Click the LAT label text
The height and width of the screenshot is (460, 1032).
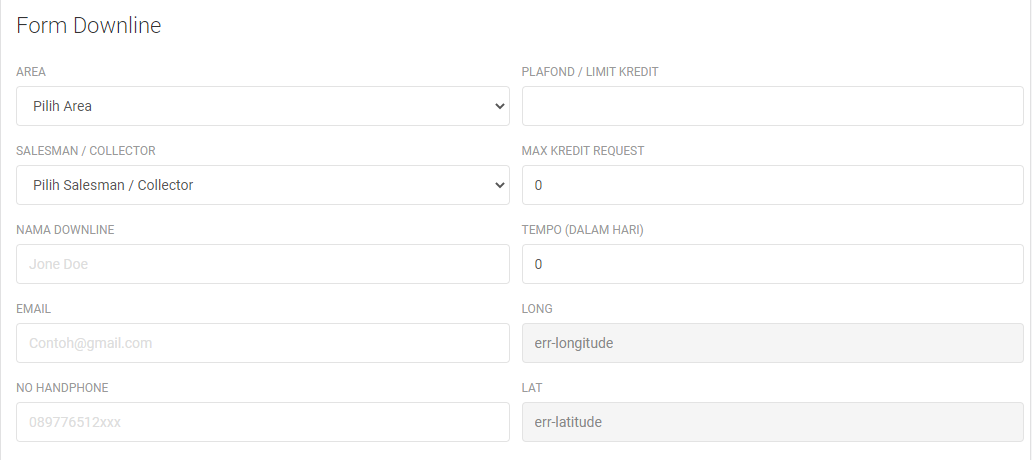tap(532, 388)
